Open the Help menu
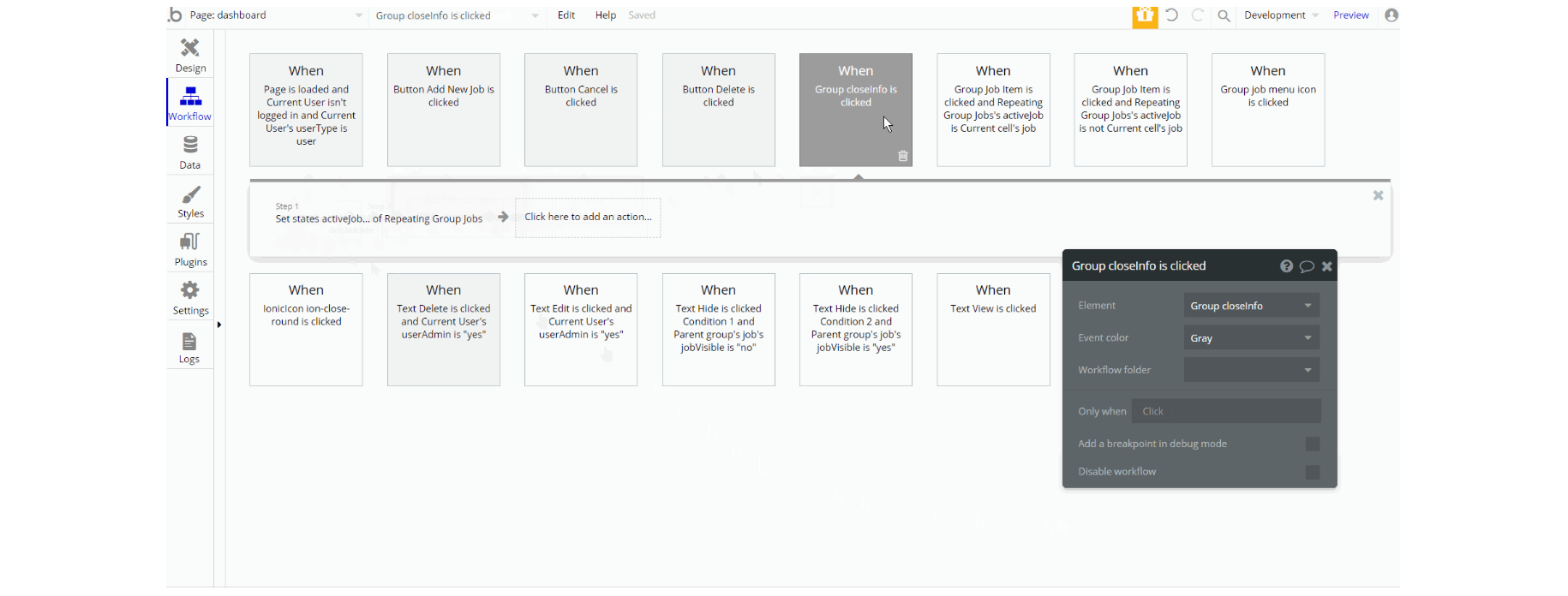This screenshot has height=596, width=1568. [x=606, y=15]
